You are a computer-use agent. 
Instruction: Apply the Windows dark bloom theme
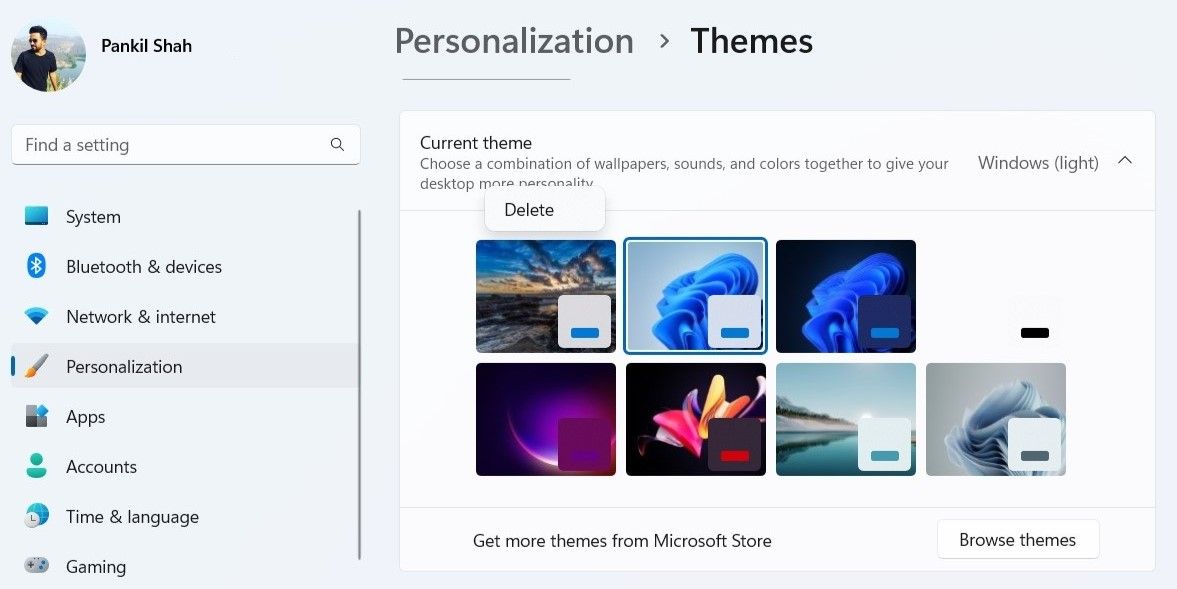click(x=846, y=296)
